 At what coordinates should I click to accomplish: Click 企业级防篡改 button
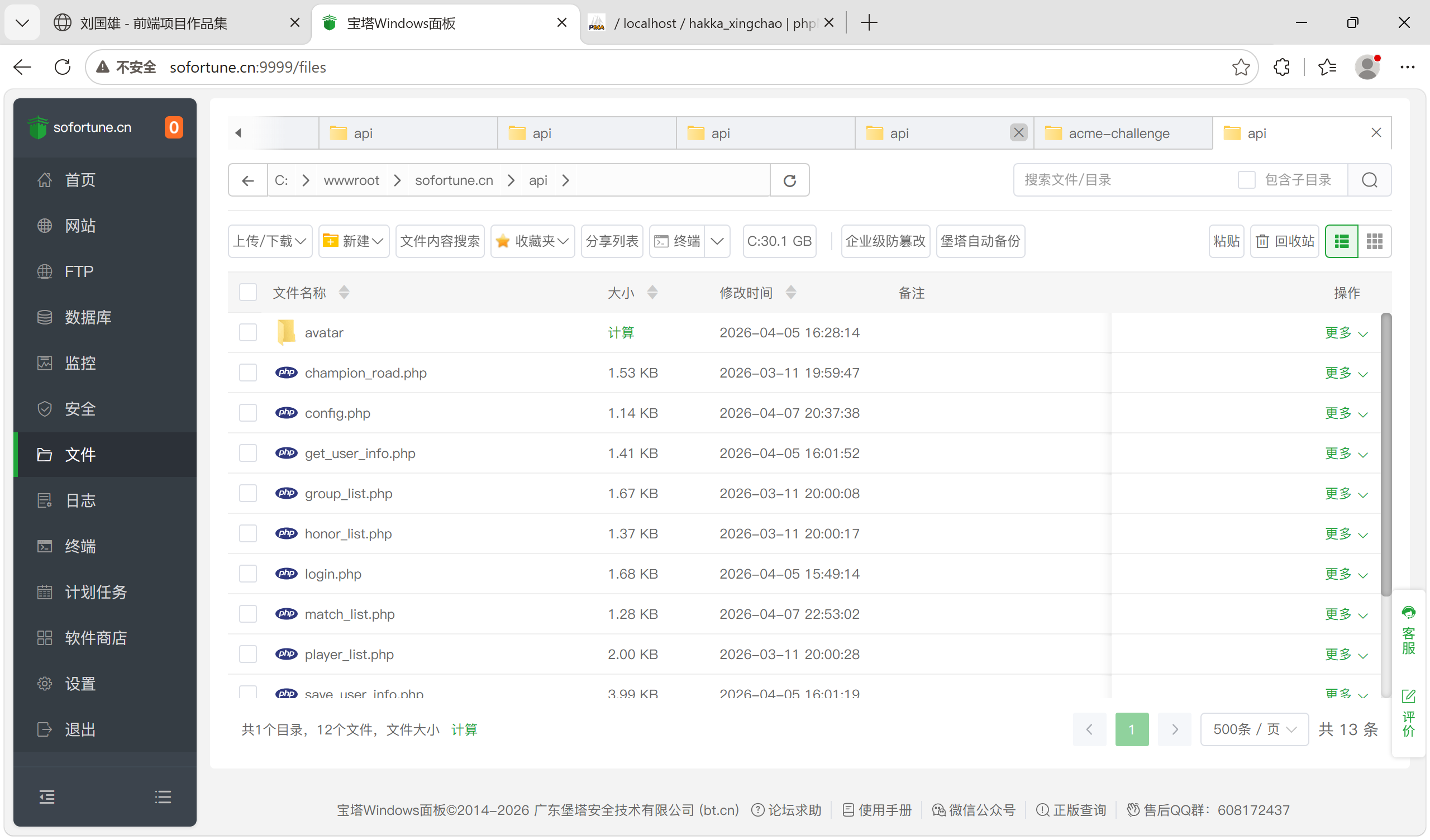[885, 241]
